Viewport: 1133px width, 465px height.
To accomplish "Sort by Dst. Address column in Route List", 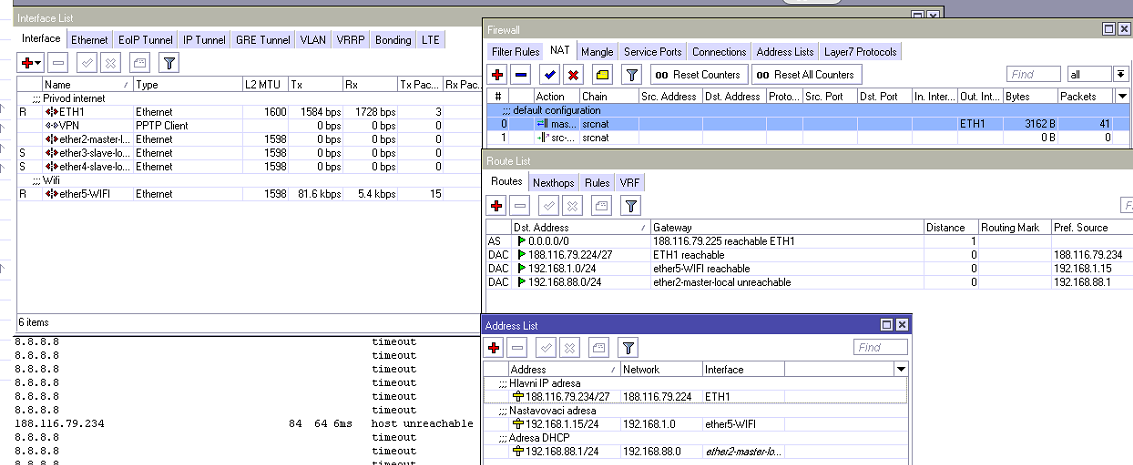I will (x=581, y=227).
